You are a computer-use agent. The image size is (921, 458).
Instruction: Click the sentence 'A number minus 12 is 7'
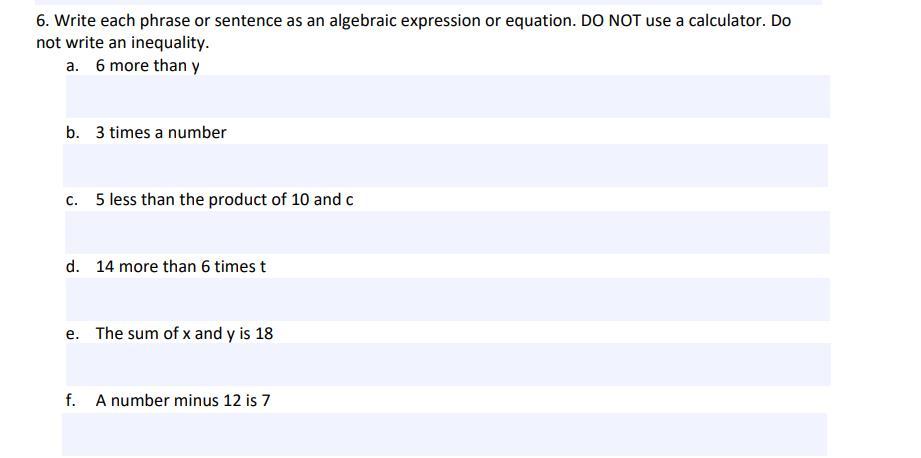coord(183,401)
